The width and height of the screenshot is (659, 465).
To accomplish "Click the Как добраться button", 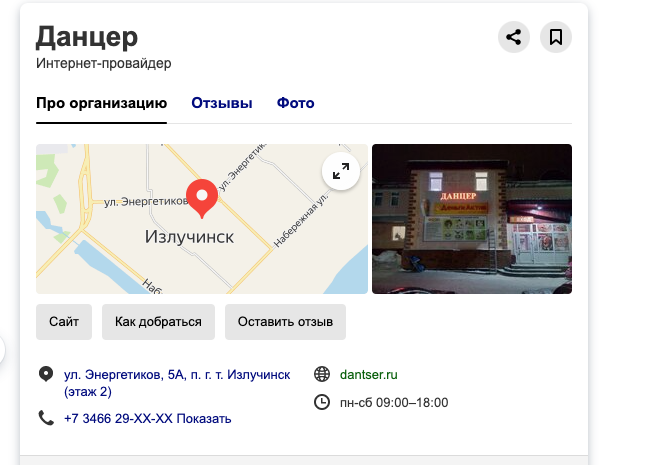I will click(158, 322).
